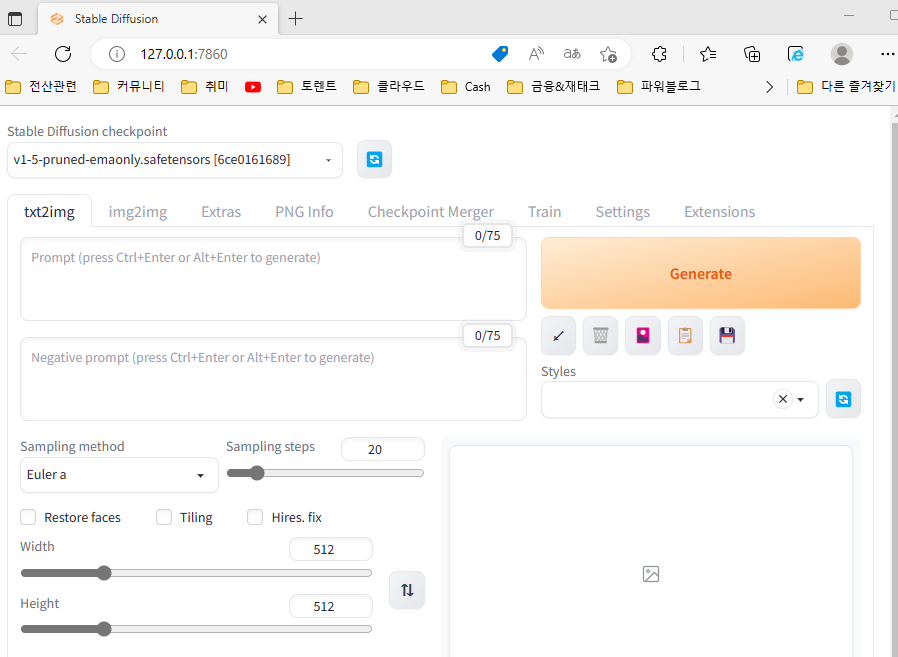The width and height of the screenshot is (898, 657).
Task: Open the Checkpoint Merger tab
Action: coord(431,212)
